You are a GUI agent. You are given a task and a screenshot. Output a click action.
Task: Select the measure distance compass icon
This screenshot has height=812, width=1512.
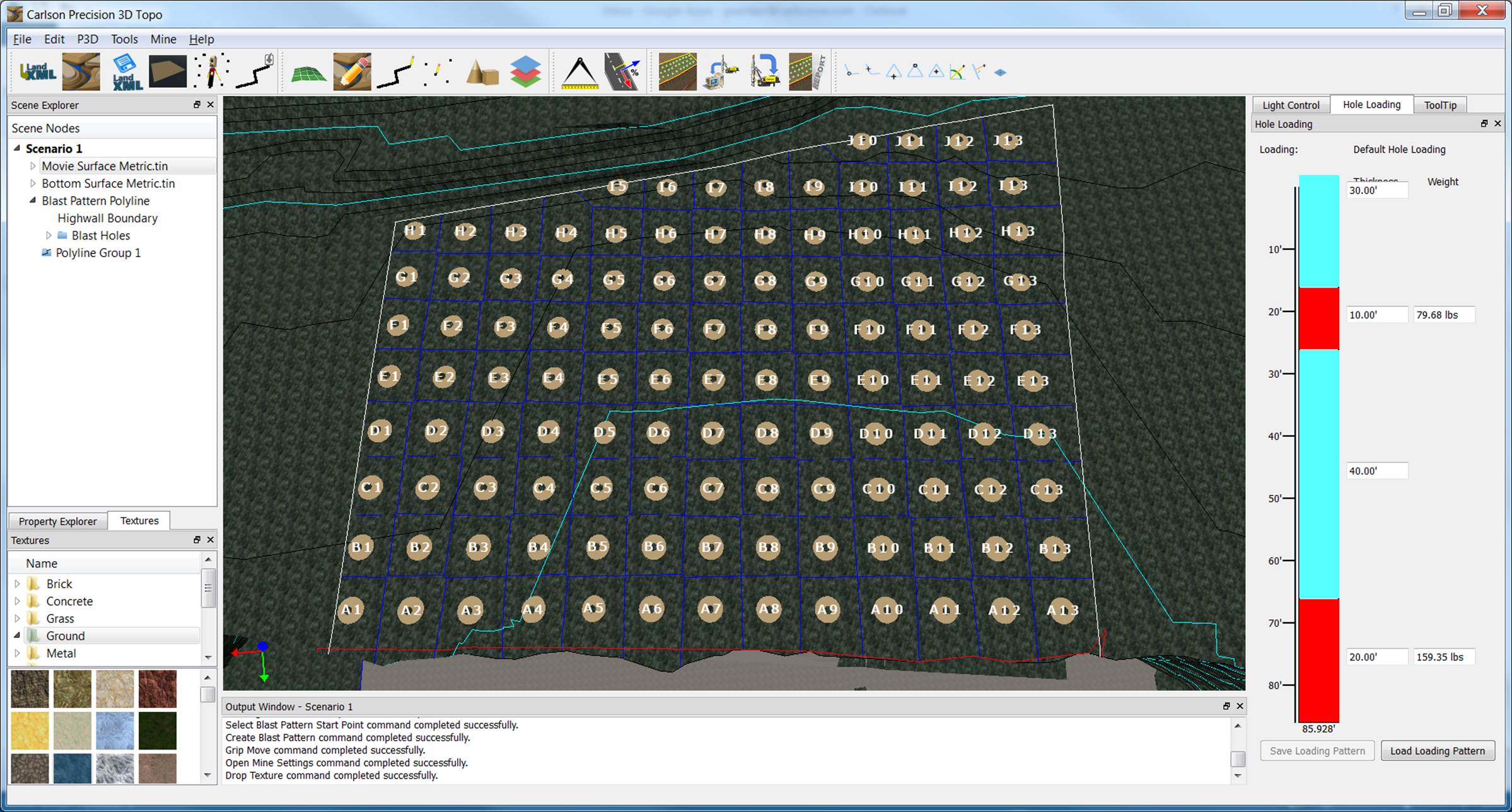[579, 72]
